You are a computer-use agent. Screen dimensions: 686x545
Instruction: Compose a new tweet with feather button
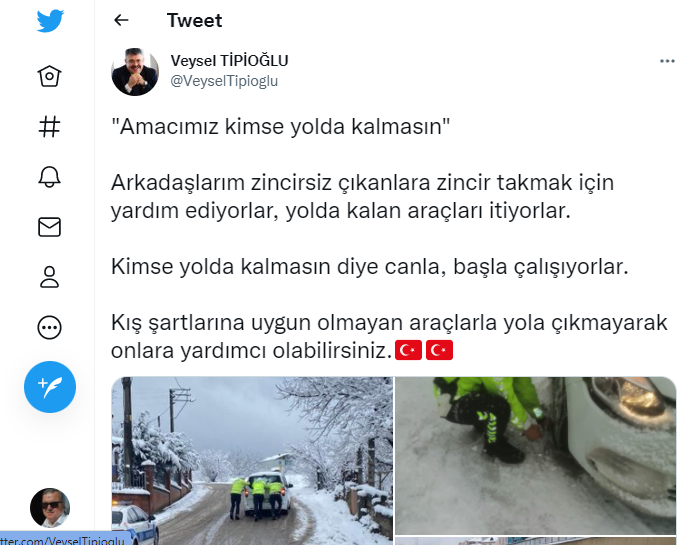point(50,387)
